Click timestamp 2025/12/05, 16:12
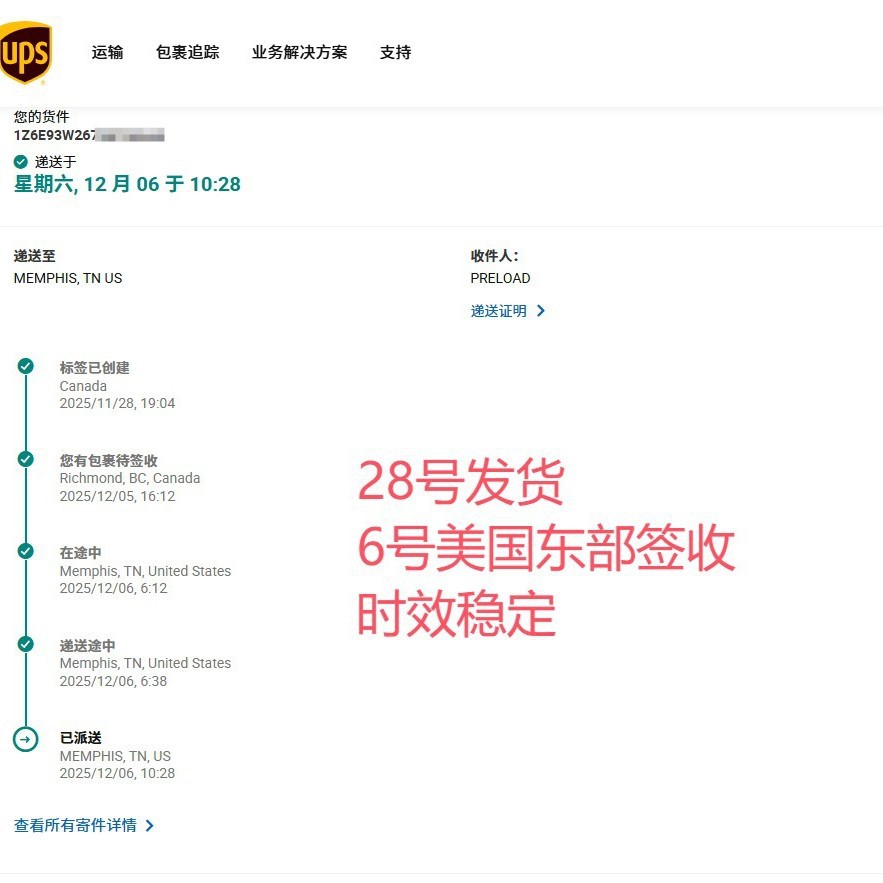This screenshot has width=883, height=883. pyautogui.click(x=117, y=496)
